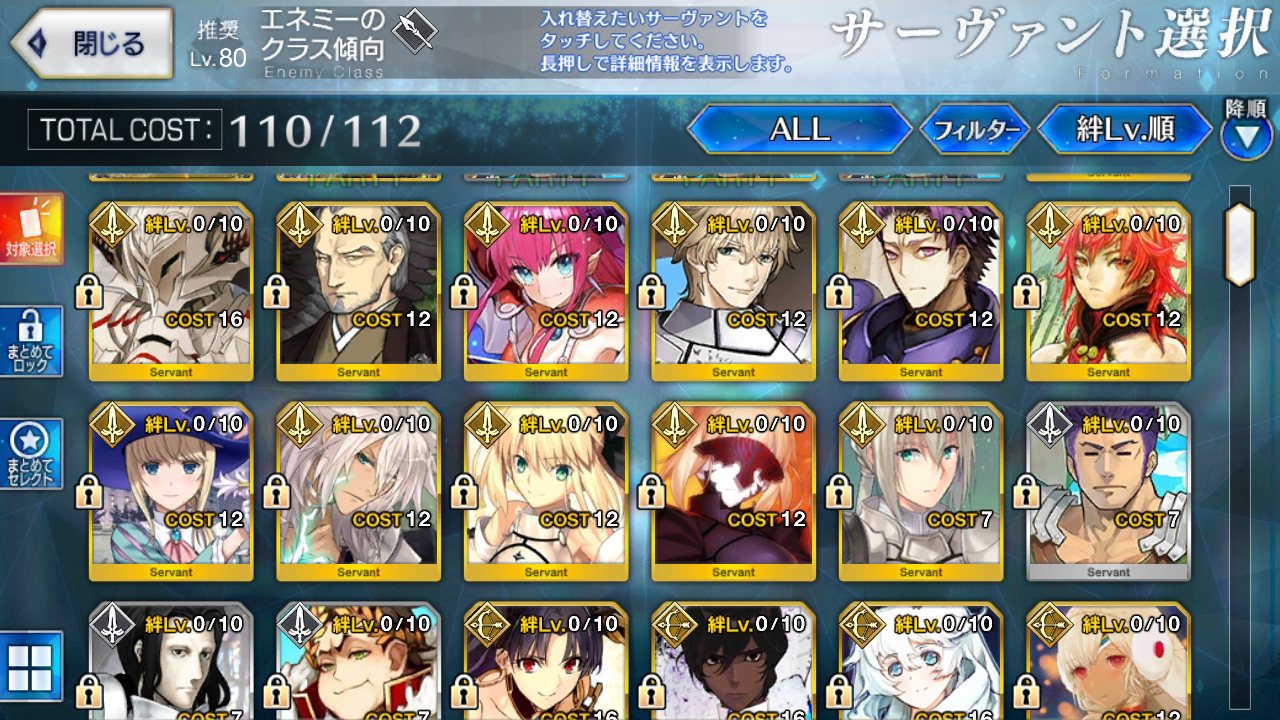Tap the 対象選択 target select icon

point(31,229)
